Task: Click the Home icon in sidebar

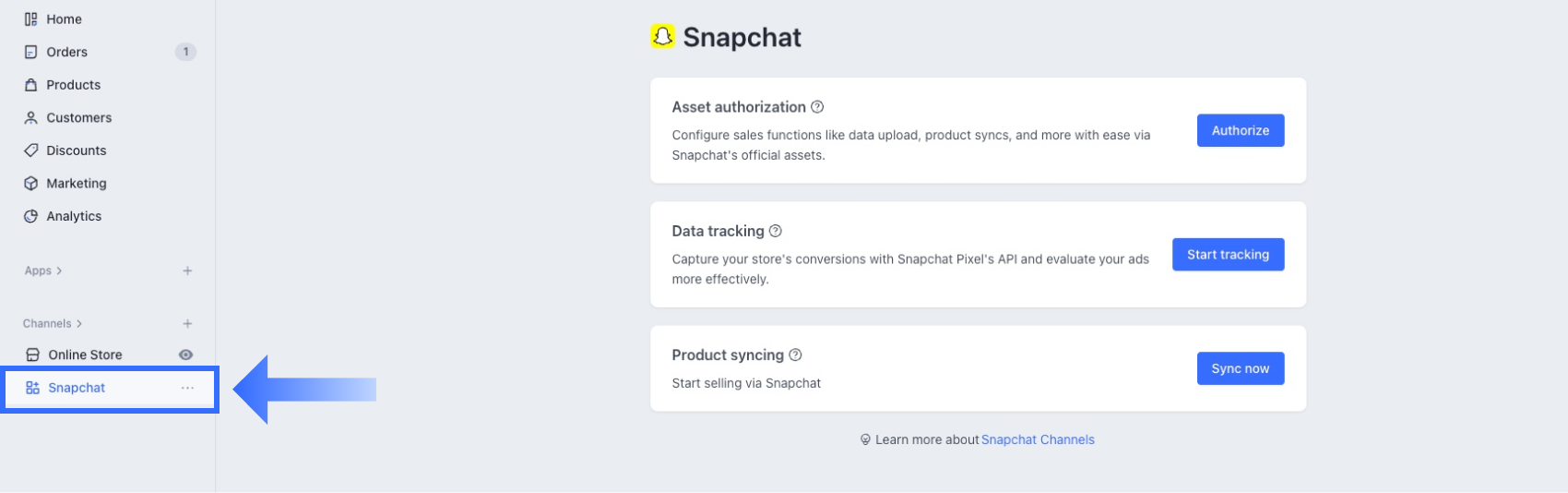Action: click(31, 19)
